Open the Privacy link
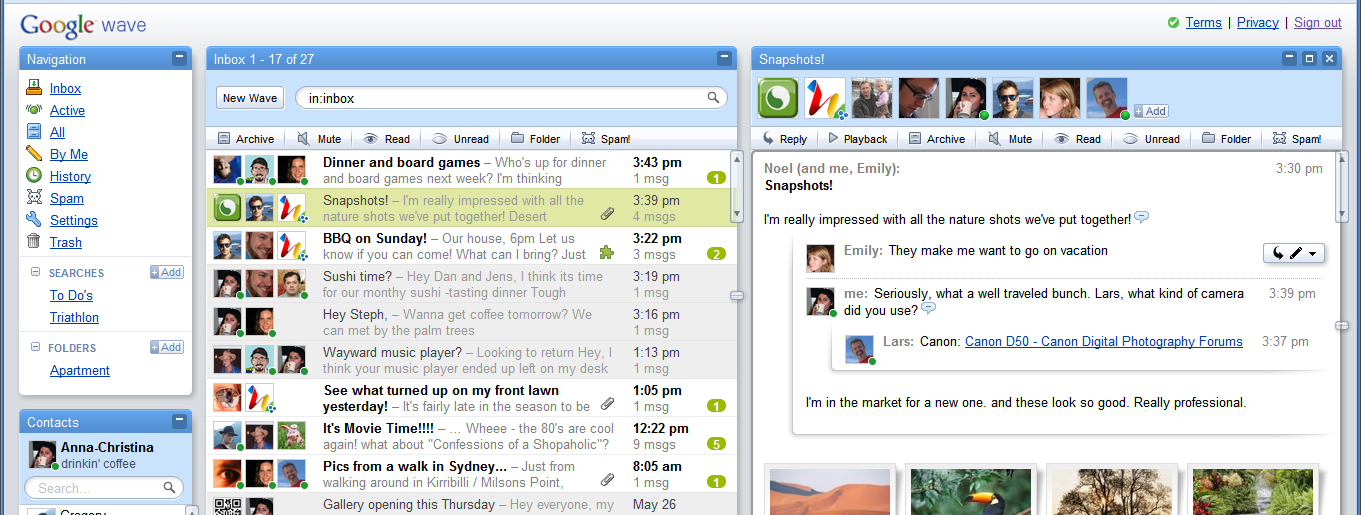1361x515 pixels. pyautogui.click(x=1258, y=22)
